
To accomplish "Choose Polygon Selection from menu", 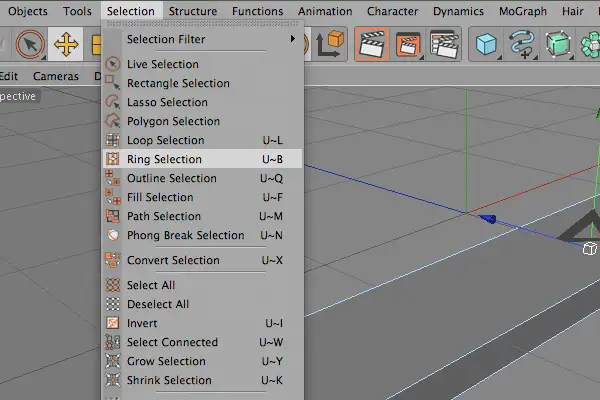I will (203, 121).
